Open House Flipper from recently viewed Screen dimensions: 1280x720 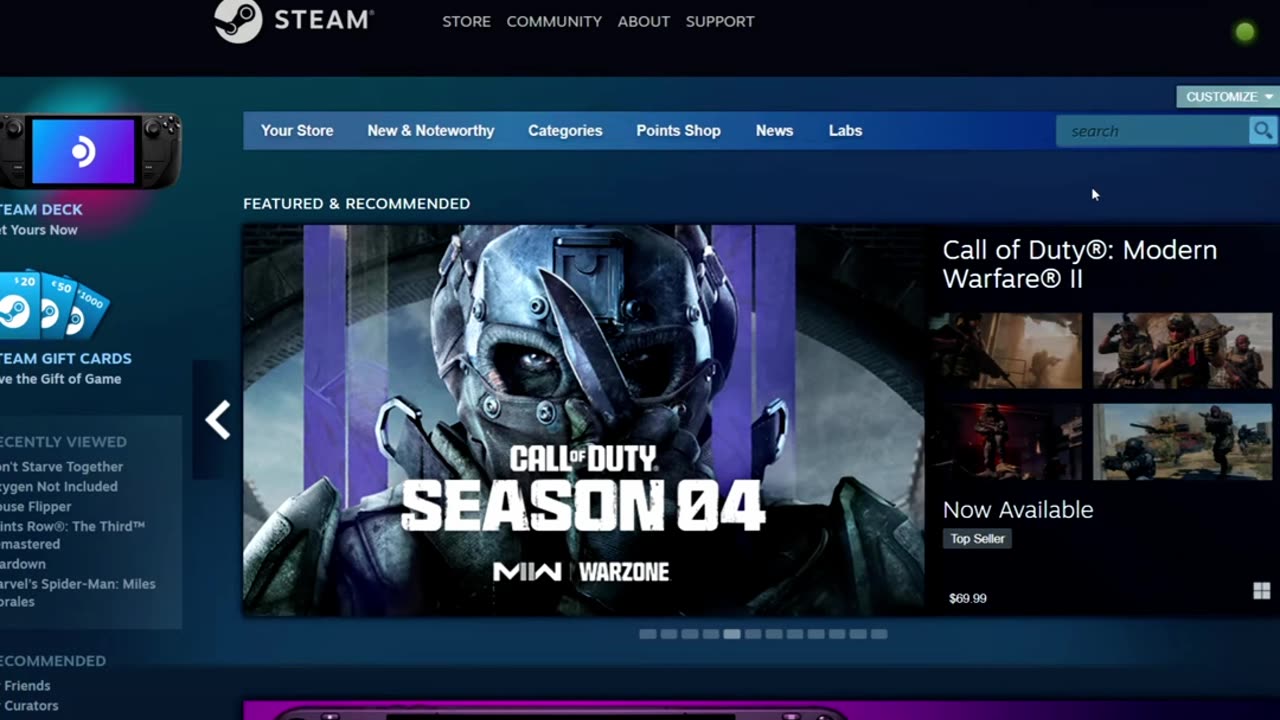(x=36, y=507)
